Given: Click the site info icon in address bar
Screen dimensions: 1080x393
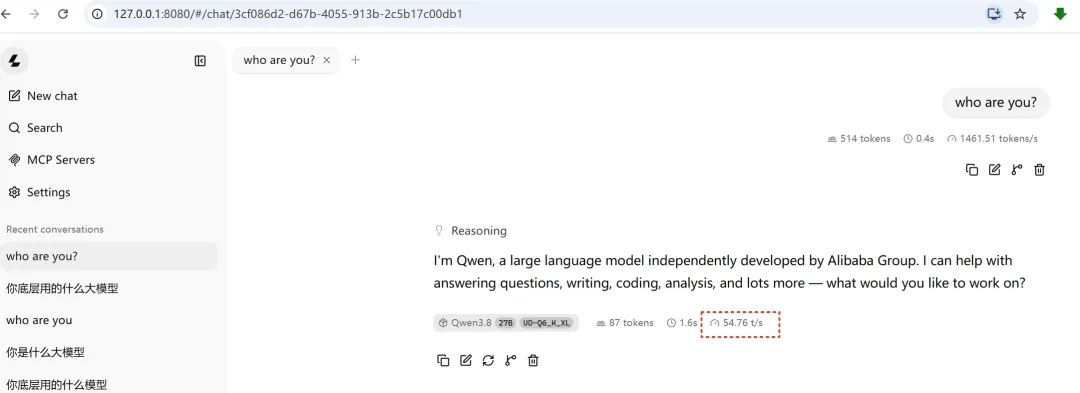Looking at the screenshot, I should click(x=98, y=14).
